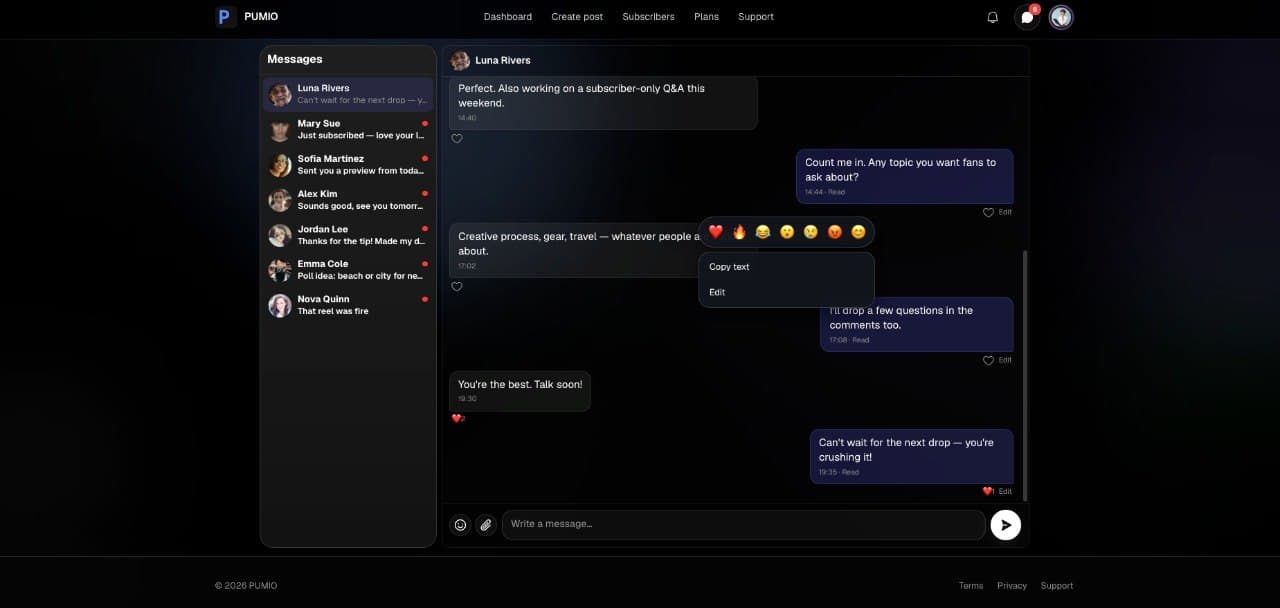The height and width of the screenshot is (608, 1280).
Task: Open Jordan Lee conversation
Action: click(x=348, y=235)
